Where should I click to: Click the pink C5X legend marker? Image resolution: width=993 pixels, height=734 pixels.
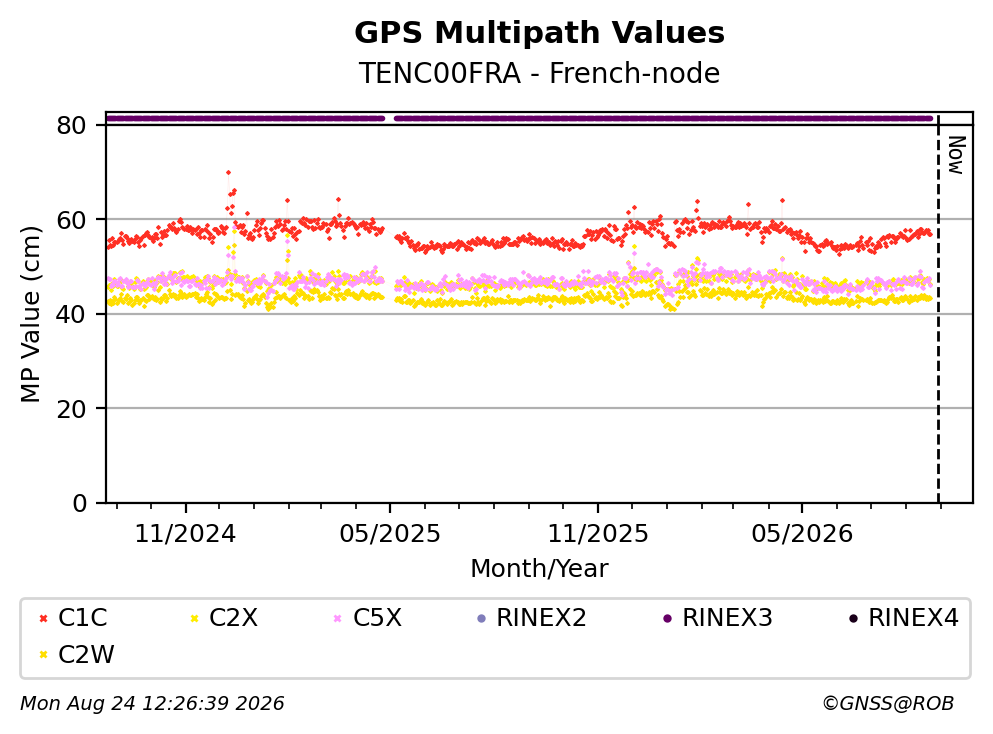(x=338, y=618)
